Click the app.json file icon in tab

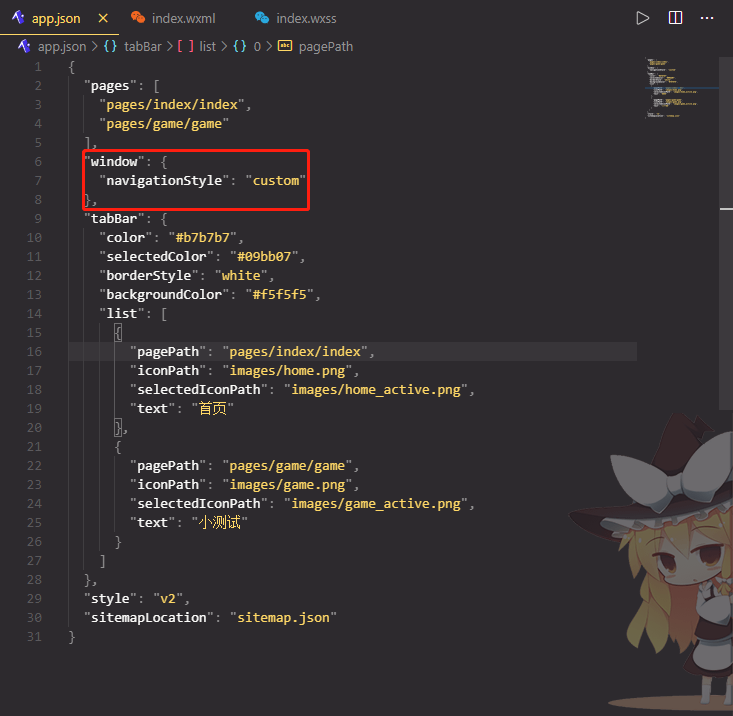click(19, 18)
